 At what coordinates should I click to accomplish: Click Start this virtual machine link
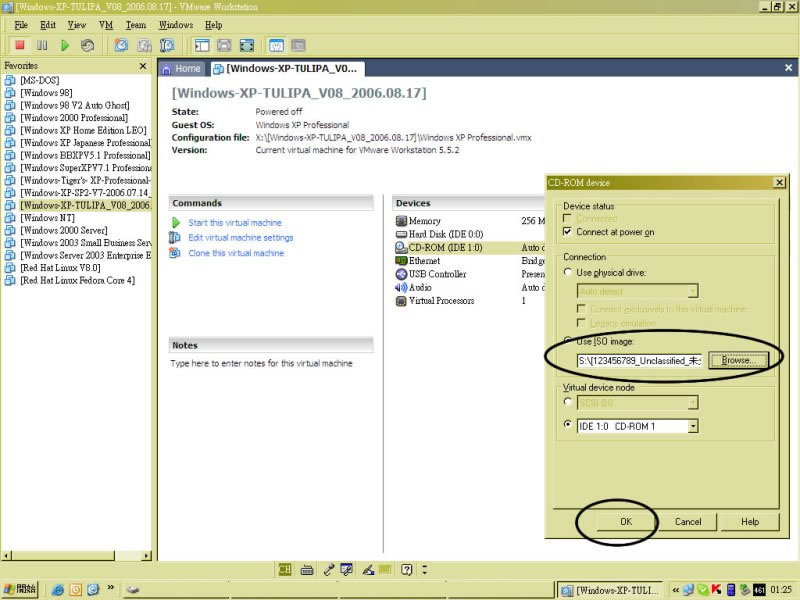click(x=235, y=222)
